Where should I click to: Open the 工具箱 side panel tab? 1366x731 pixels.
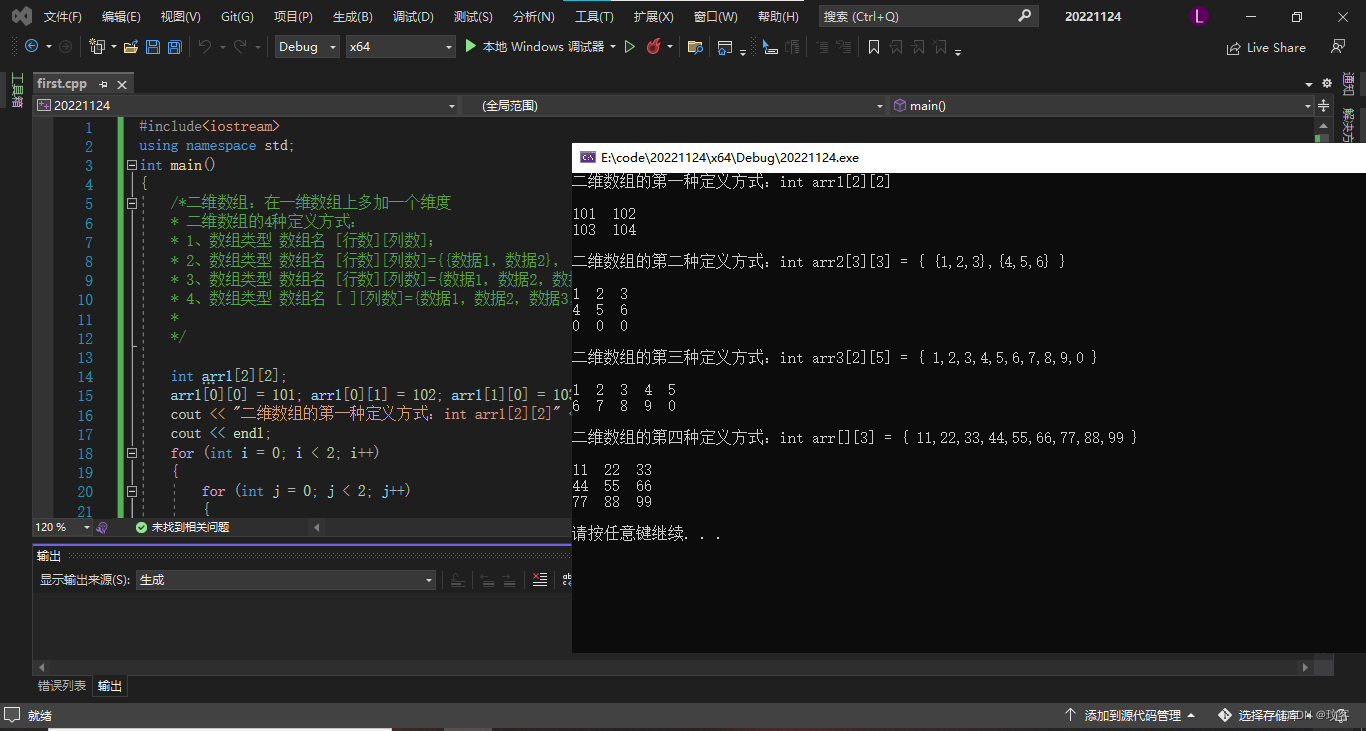(17, 90)
